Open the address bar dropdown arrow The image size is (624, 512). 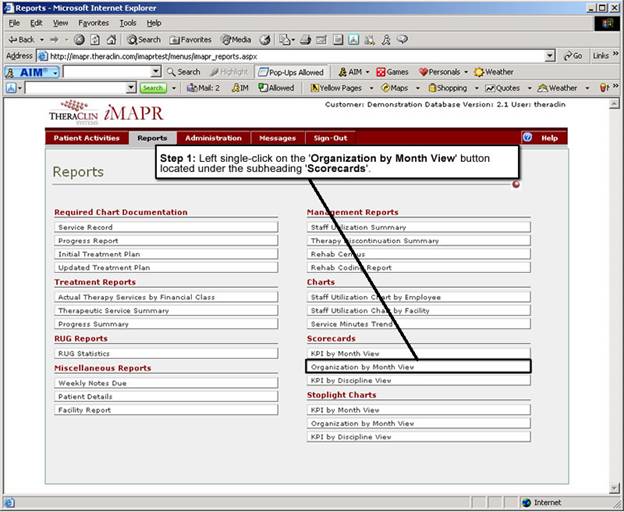550,56
